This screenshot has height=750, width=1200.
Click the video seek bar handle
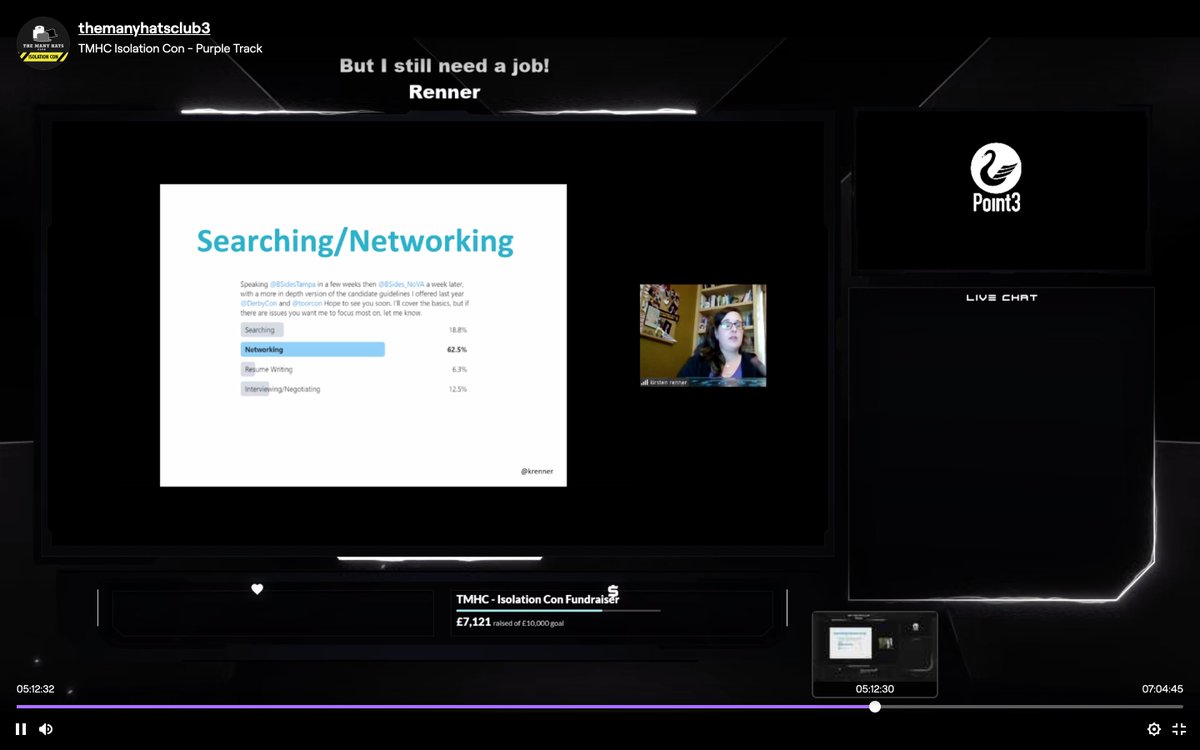pos(875,706)
